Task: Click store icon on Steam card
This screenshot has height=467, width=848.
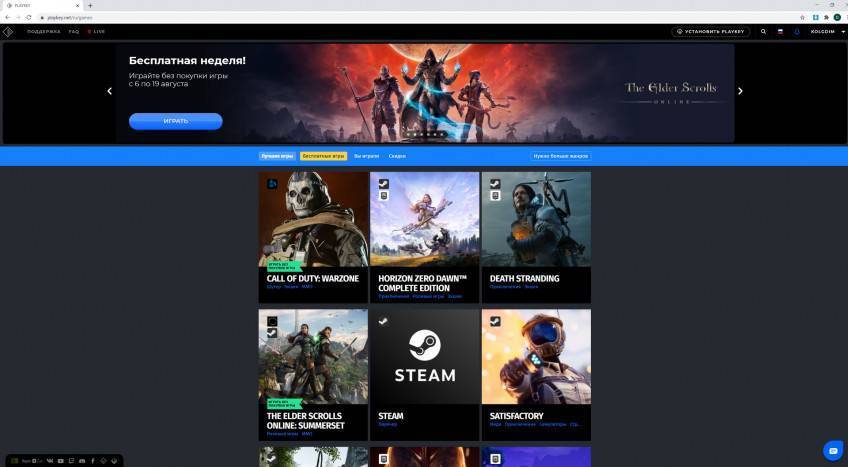Action: tap(383, 322)
